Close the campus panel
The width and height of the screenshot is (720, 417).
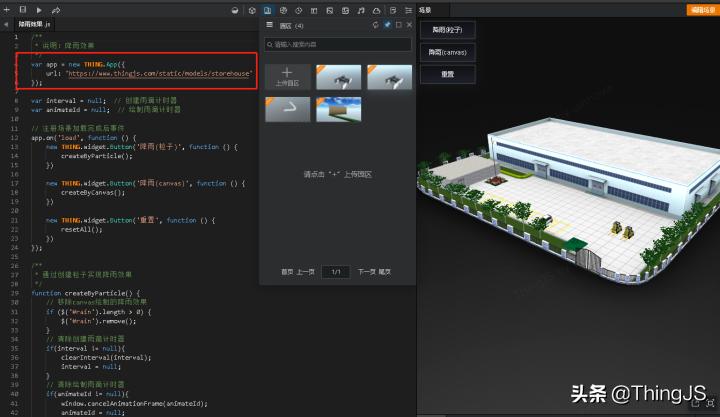pos(409,25)
